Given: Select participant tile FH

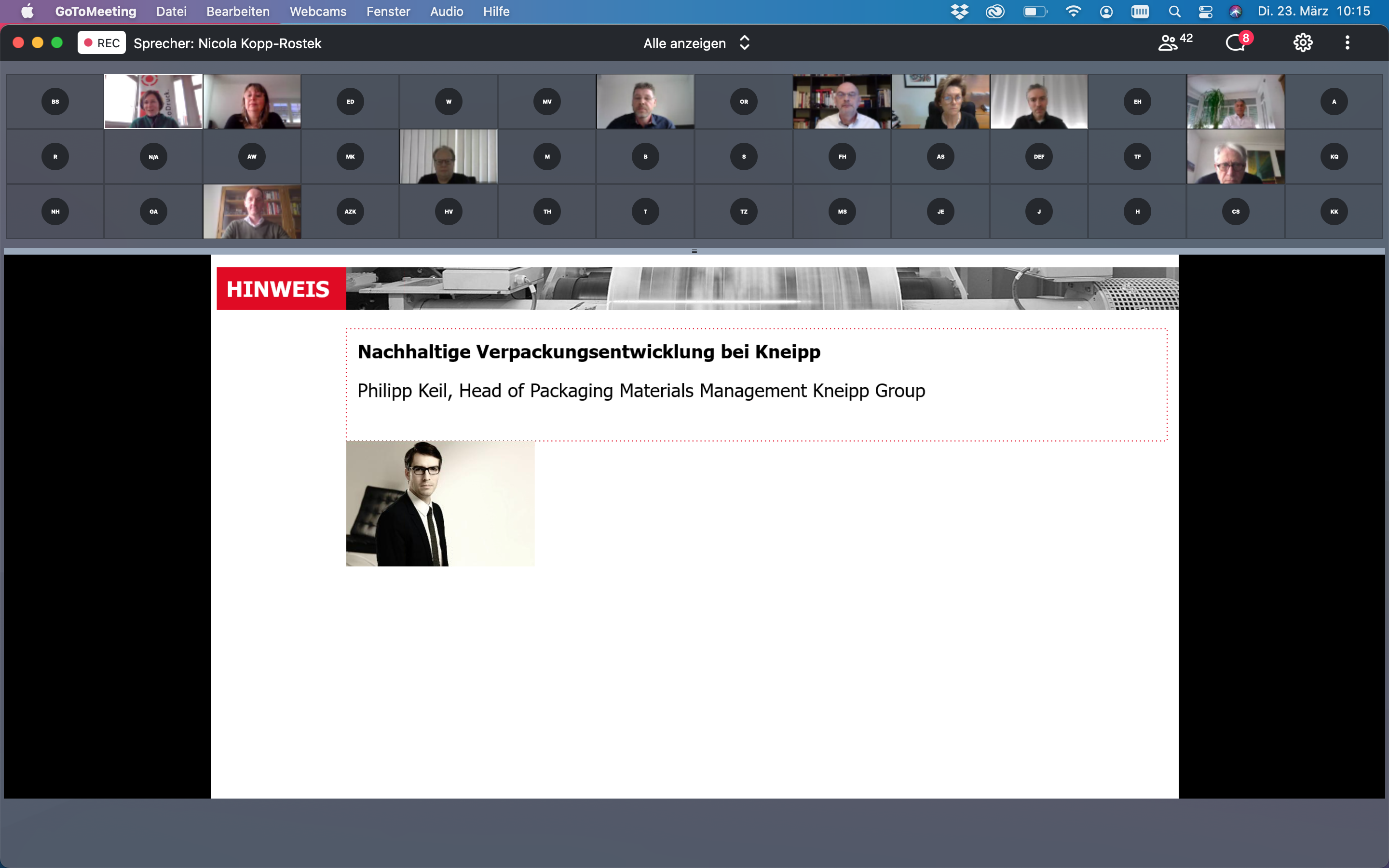Looking at the screenshot, I should coord(842,157).
